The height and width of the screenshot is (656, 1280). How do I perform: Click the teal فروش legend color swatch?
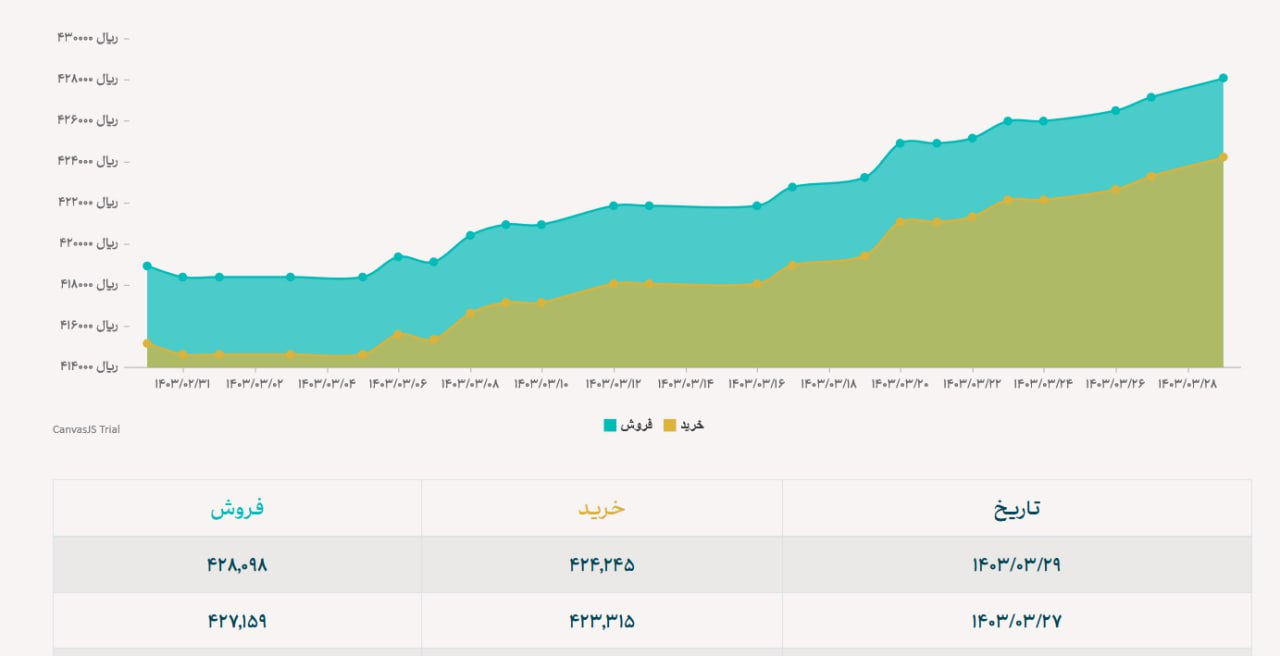coord(610,425)
